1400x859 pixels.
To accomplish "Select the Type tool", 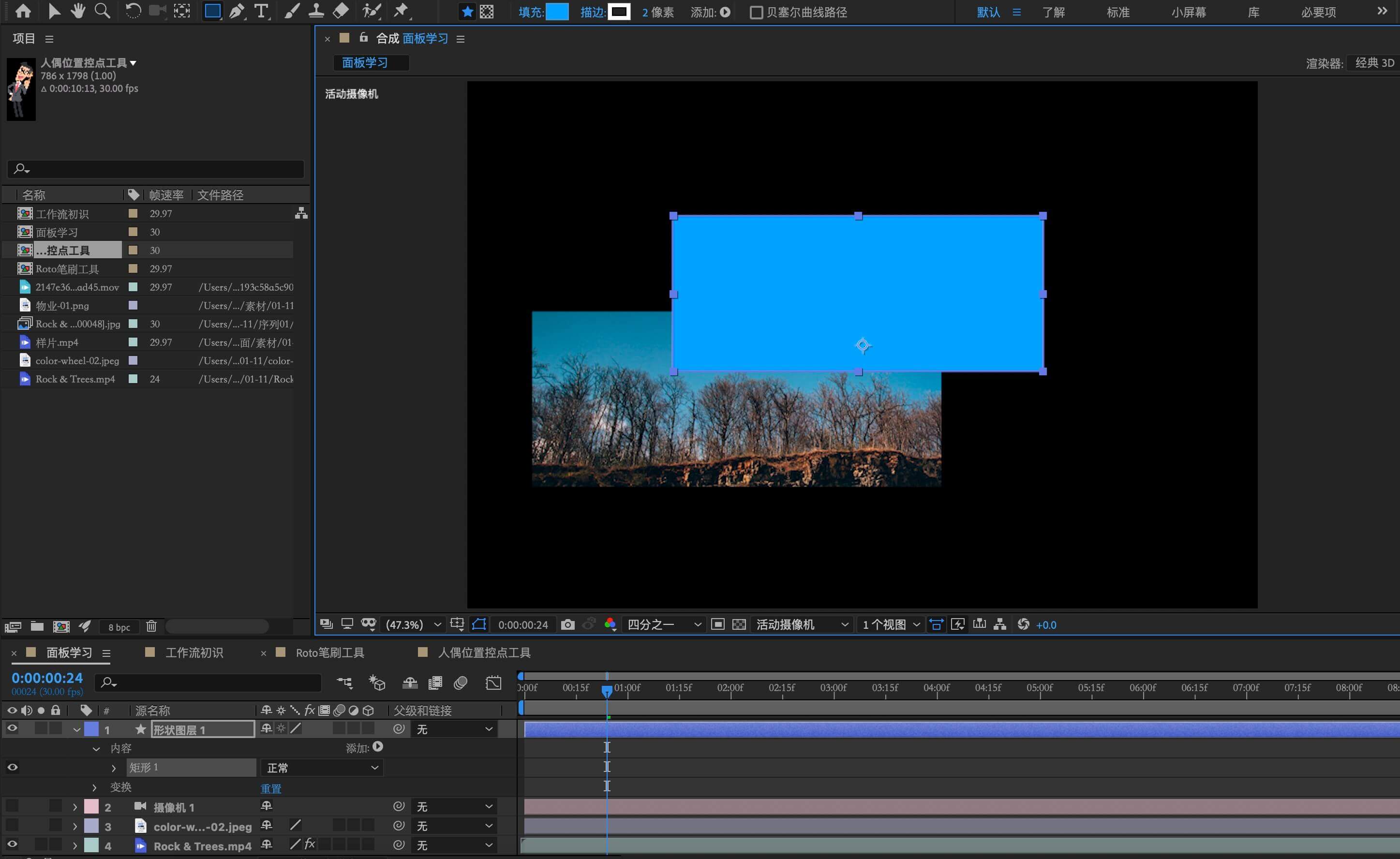I will pos(261,11).
